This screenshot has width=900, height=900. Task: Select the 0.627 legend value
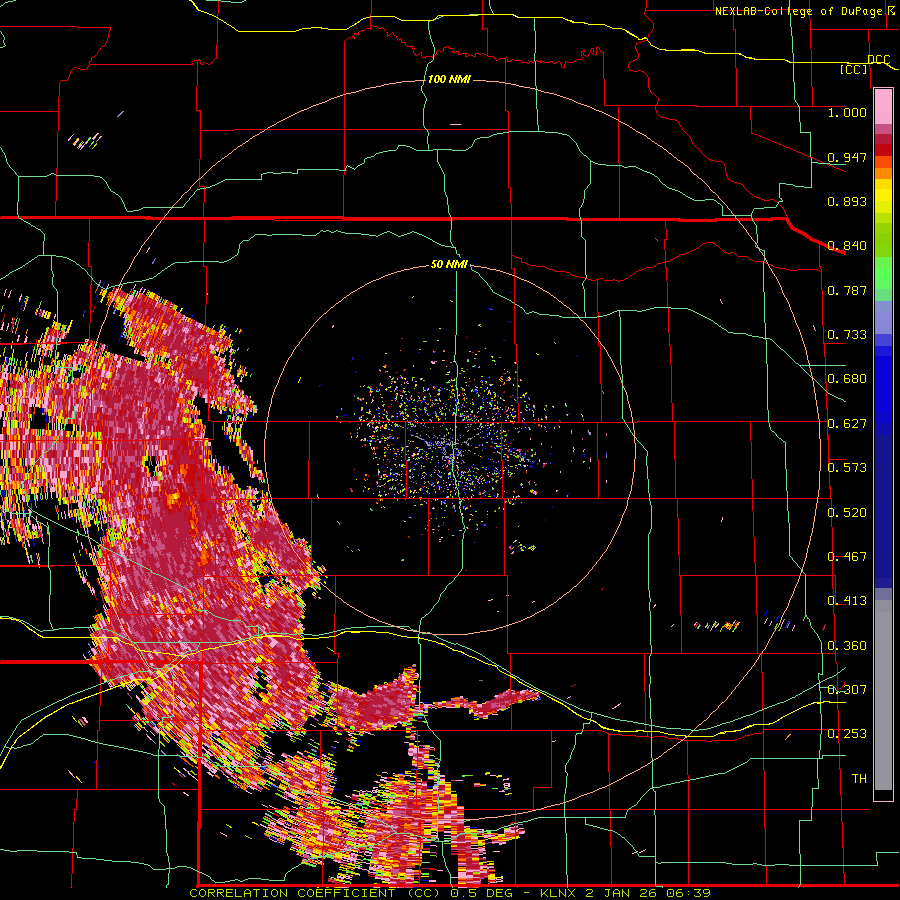pyautogui.click(x=847, y=424)
